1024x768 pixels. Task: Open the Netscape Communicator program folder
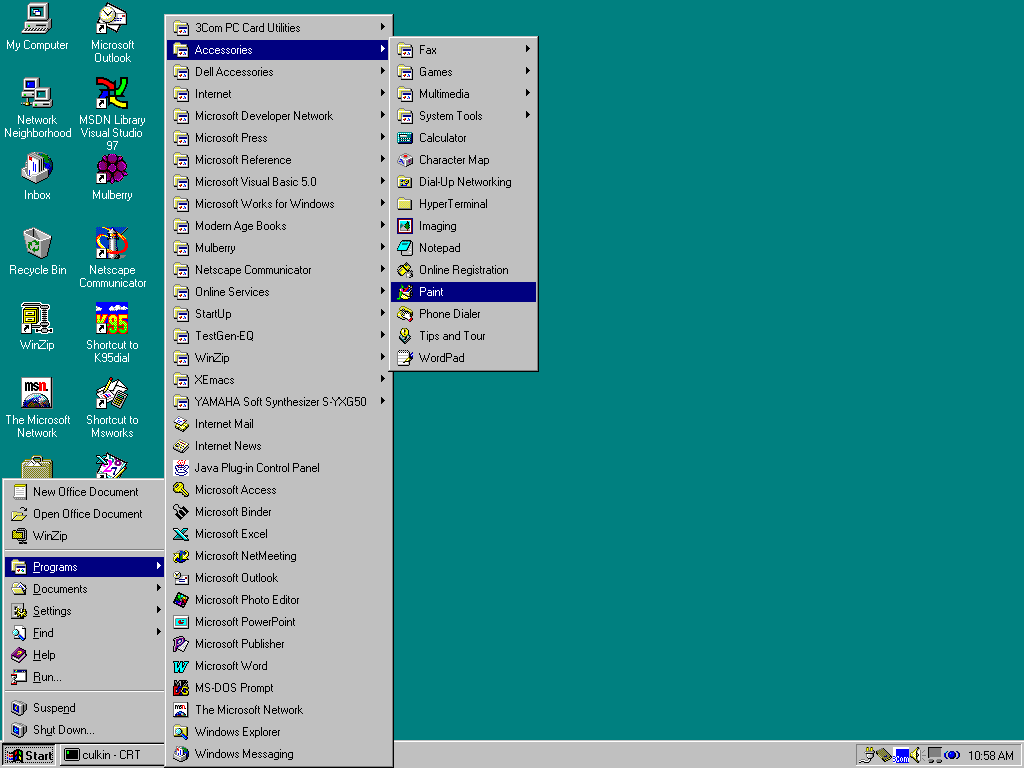279,270
